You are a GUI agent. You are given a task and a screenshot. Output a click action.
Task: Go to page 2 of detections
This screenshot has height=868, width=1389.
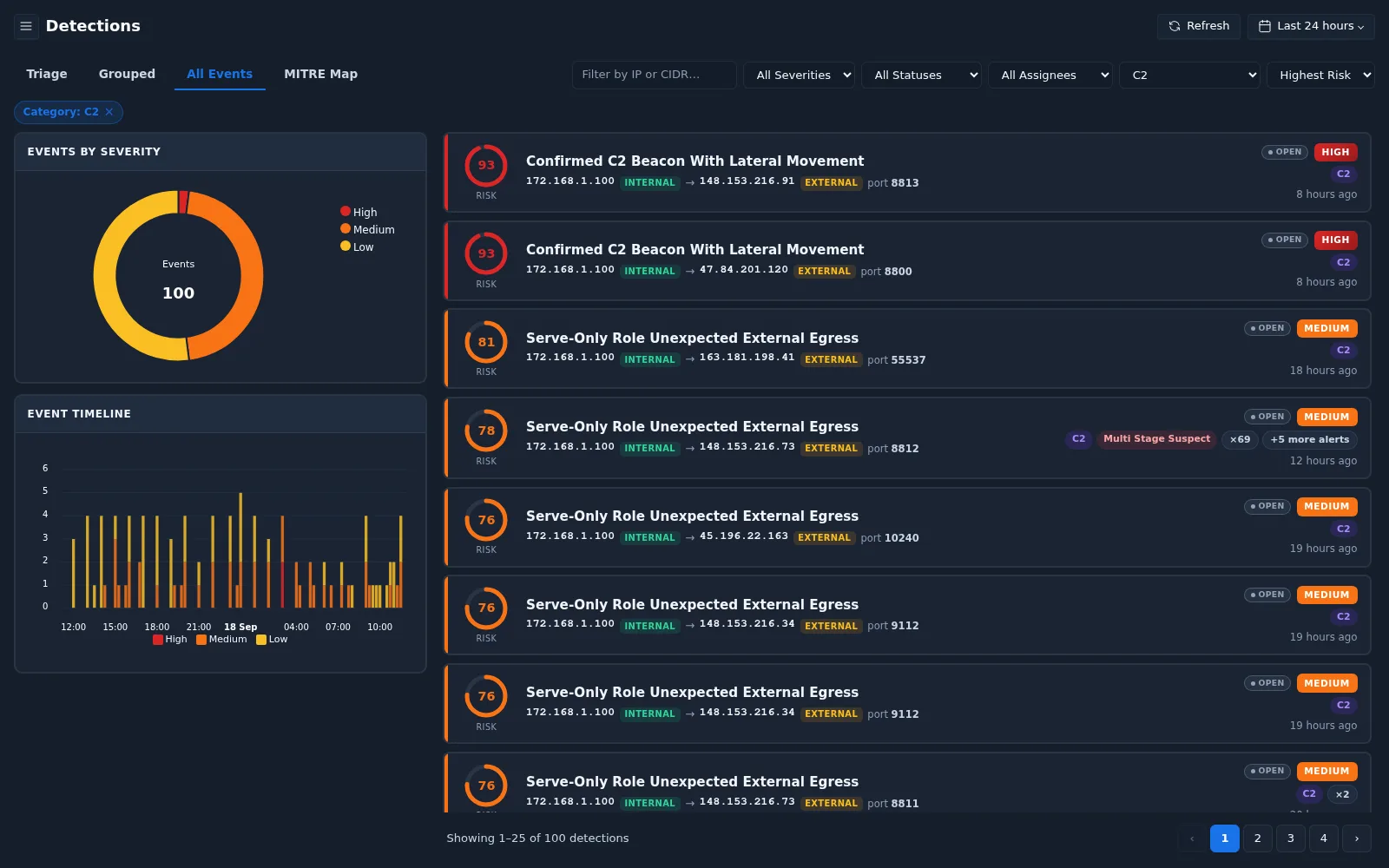point(1258,838)
